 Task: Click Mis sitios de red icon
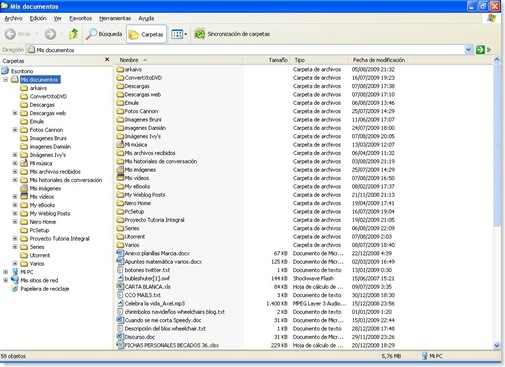(15, 280)
